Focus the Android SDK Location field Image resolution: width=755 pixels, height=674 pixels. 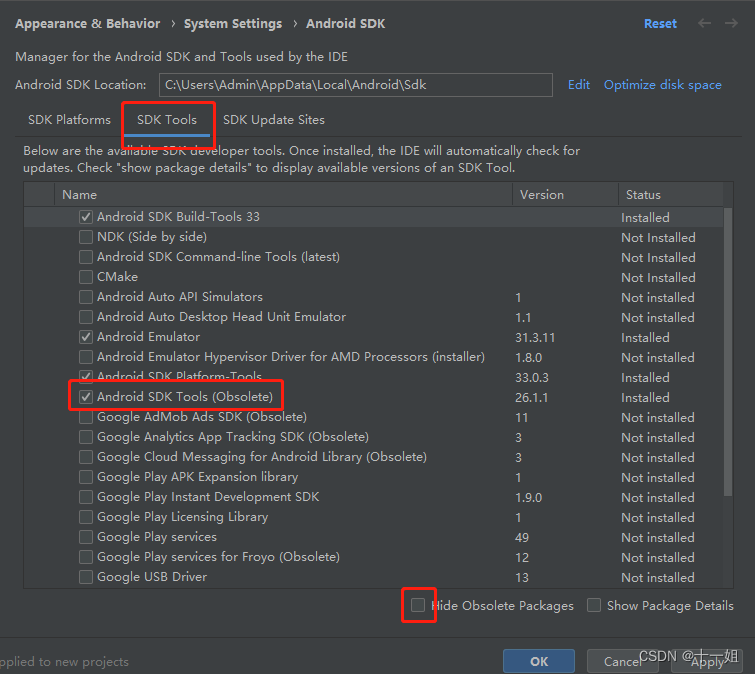point(355,85)
